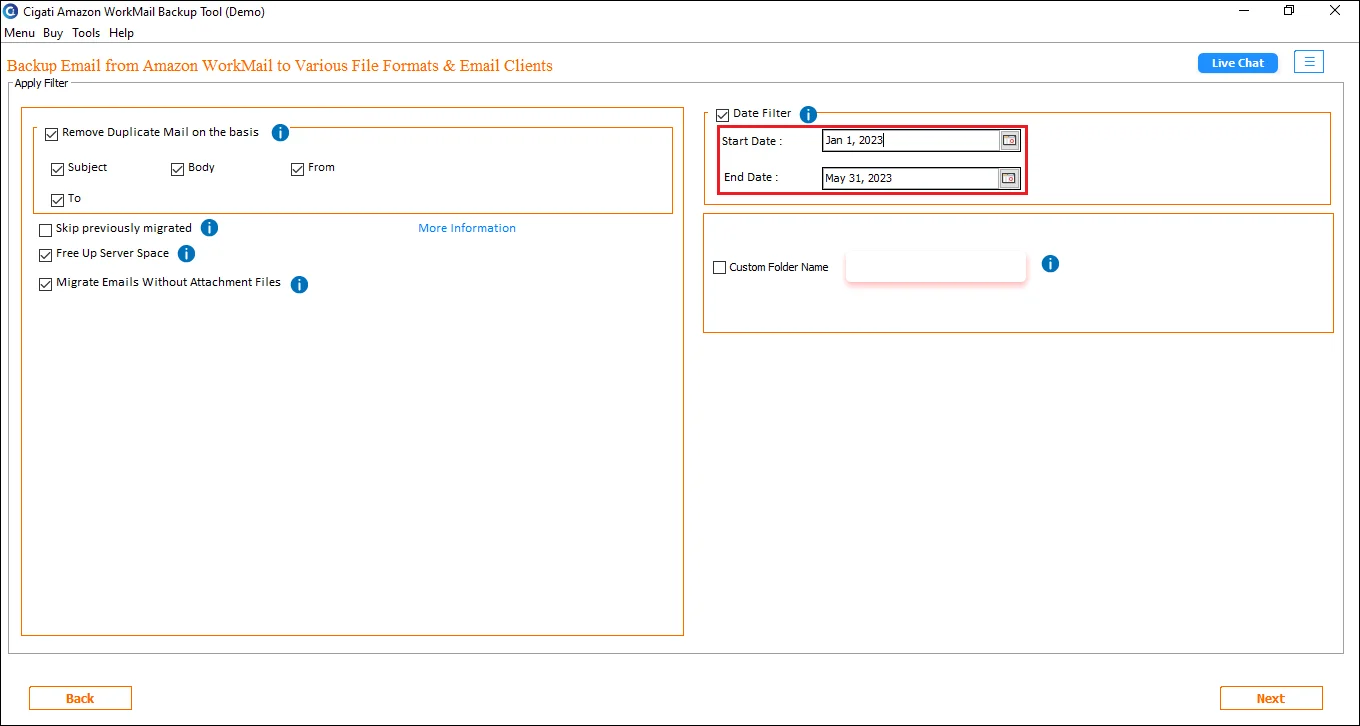This screenshot has width=1360, height=726.
Task: Disable Free Up Server Space option
Action: click(x=45, y=255)
